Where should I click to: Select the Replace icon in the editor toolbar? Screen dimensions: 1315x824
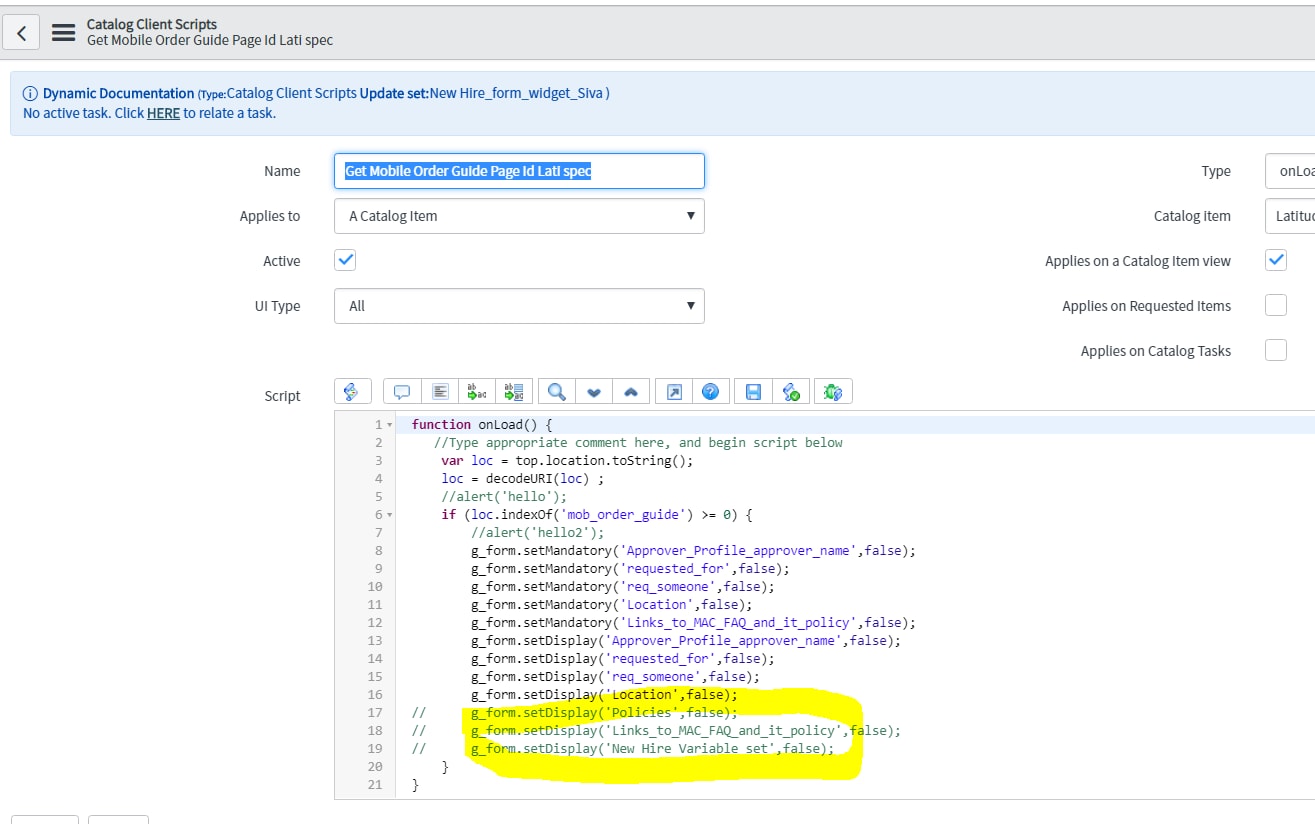476,391
